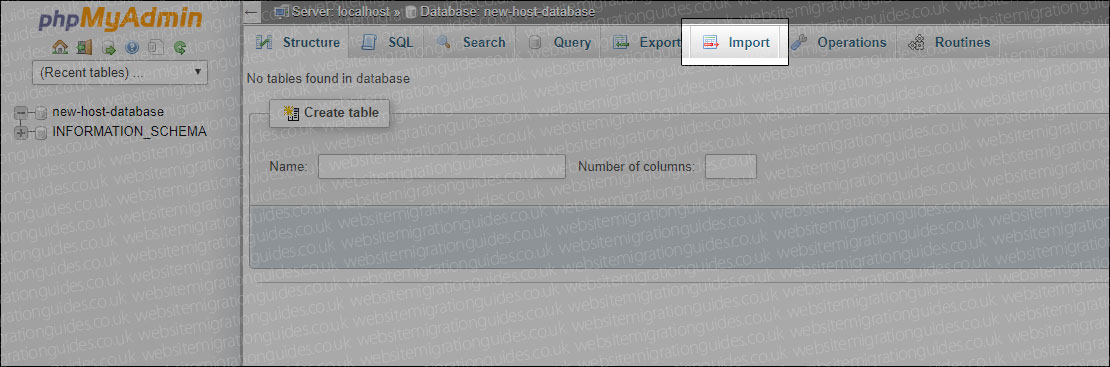
Task: Reload the navigation frame icon
Action: (180, 48)
